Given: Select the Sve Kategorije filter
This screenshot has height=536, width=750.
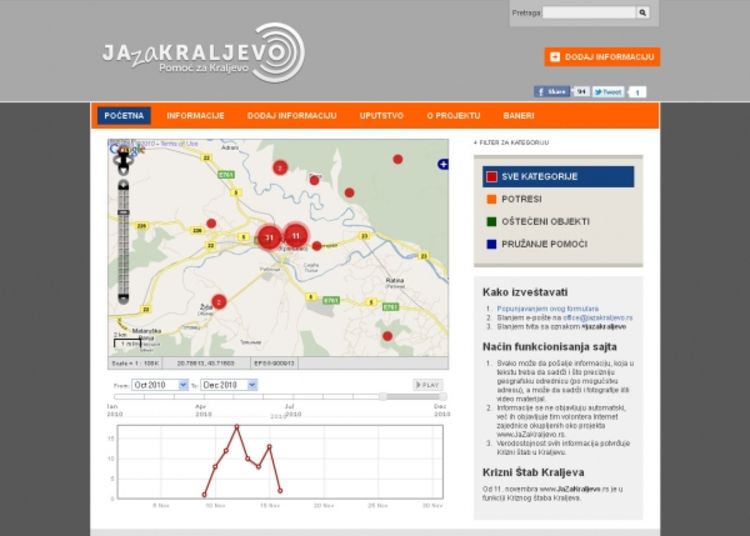Looking at the screenshot, I should pyautogui.click(x=558, y=176).
